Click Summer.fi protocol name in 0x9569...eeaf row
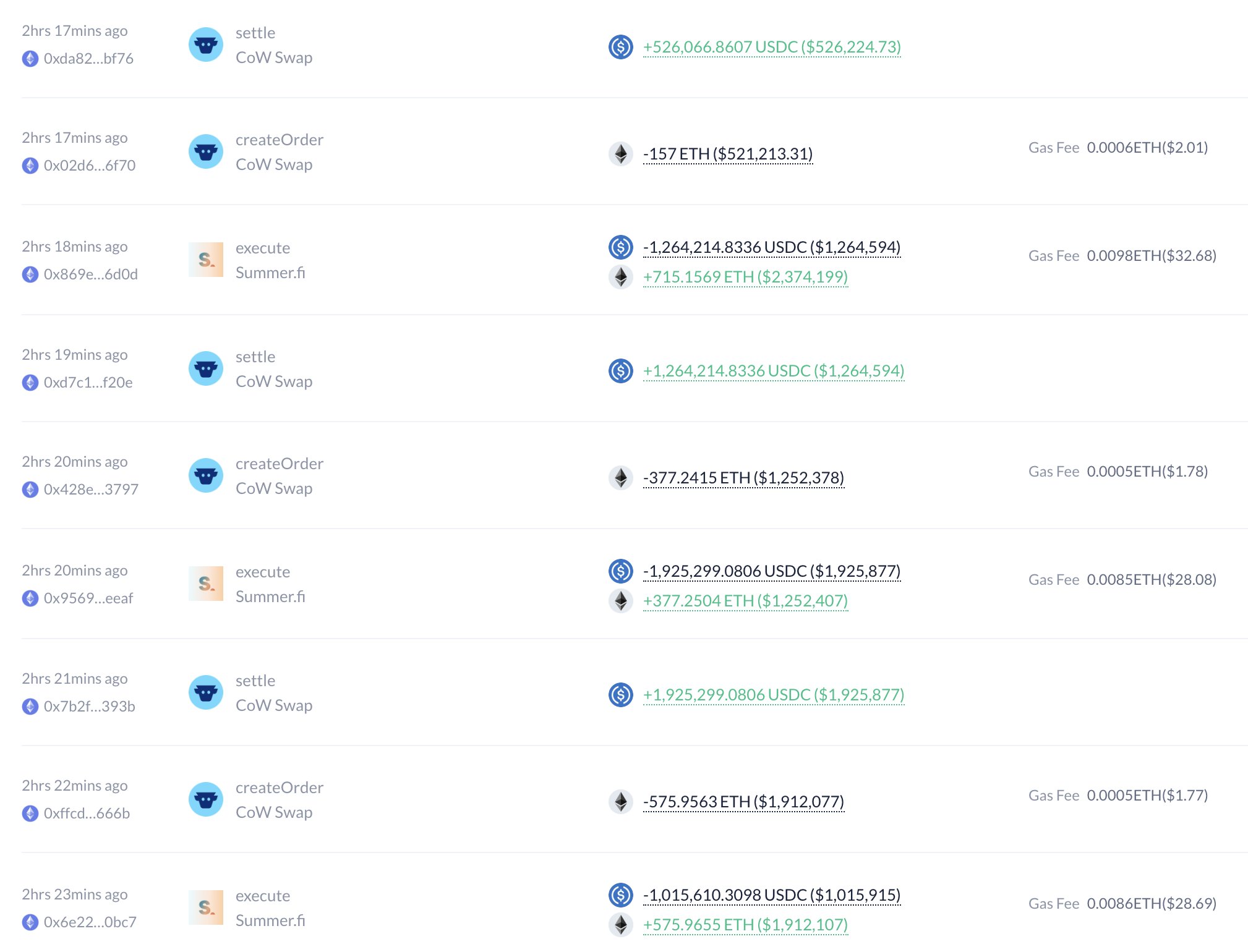This screenshot has width=1248, height=952. pyautogui.click(x=270, y=597)
